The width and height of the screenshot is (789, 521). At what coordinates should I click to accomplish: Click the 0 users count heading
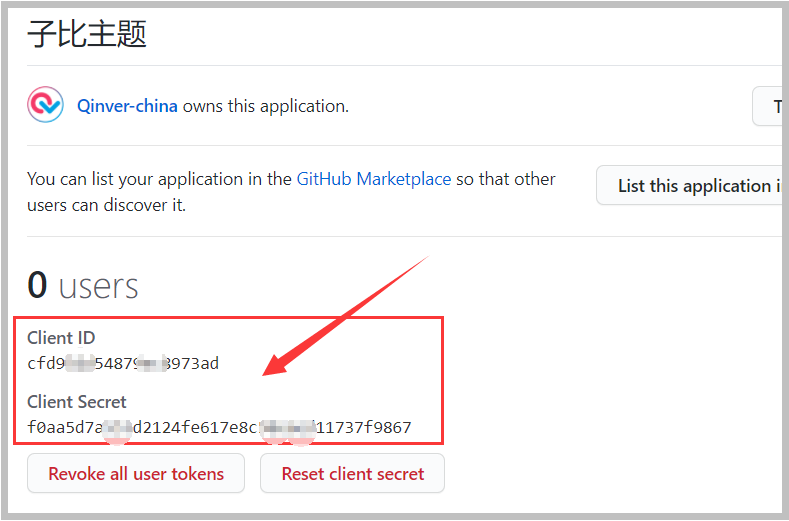(x=82, y=286)
